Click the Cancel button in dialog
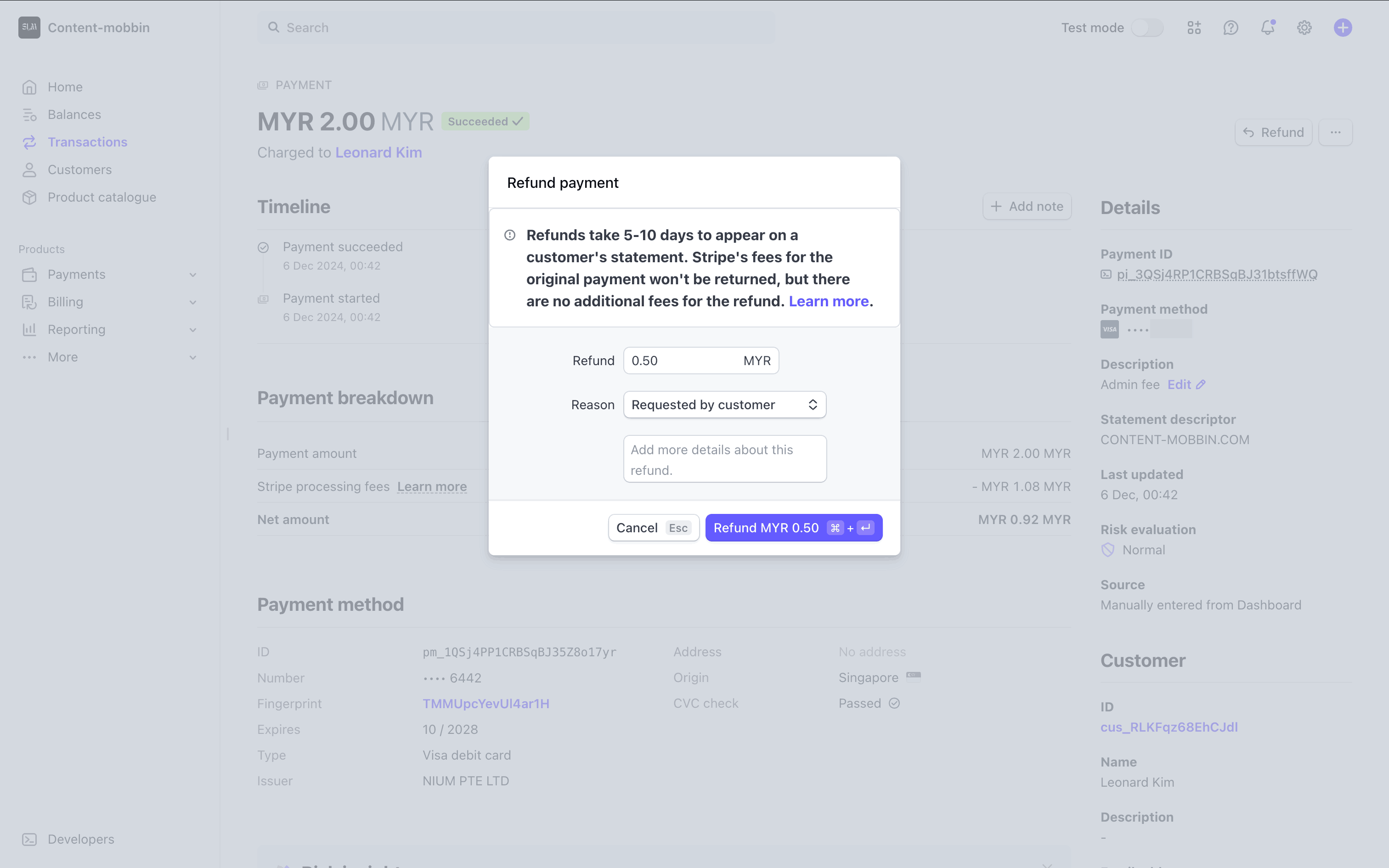 (x=653, y=528)
